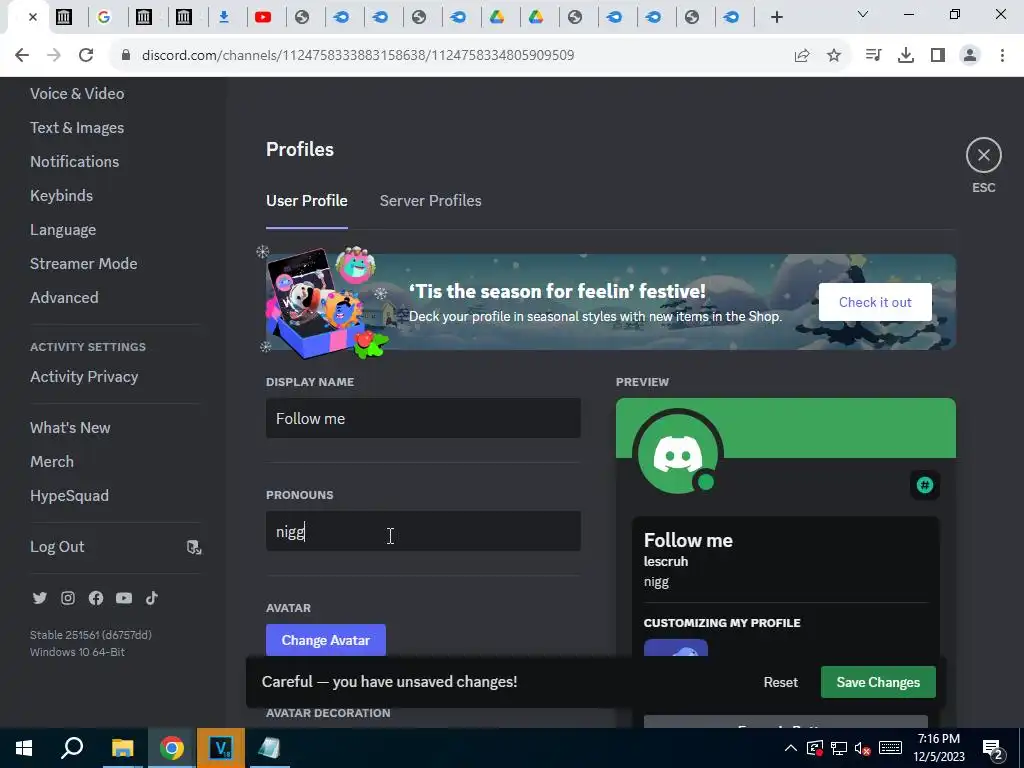The height and width of the screenshot is (768, 1024).
Task: Click Chrome icon in taskbar
Action: click(x=172, y=748)
